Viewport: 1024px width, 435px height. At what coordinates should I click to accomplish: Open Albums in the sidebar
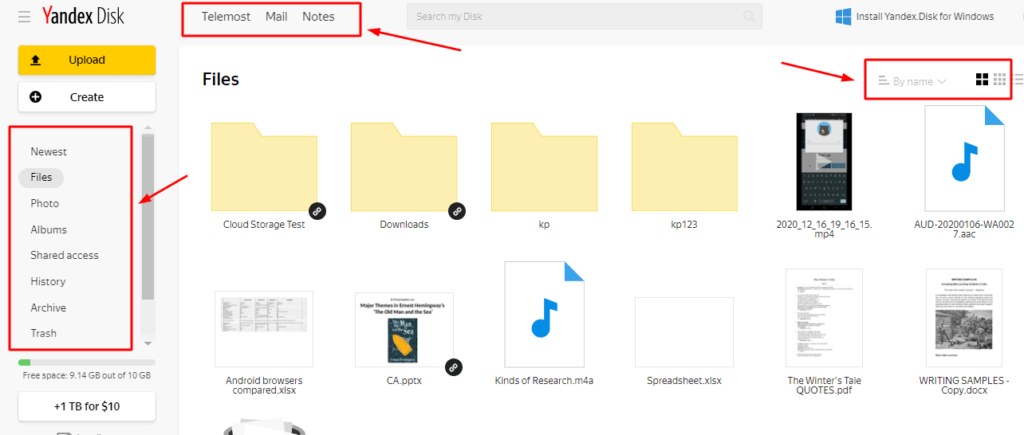pyautogui.click(x=48, y=230)
